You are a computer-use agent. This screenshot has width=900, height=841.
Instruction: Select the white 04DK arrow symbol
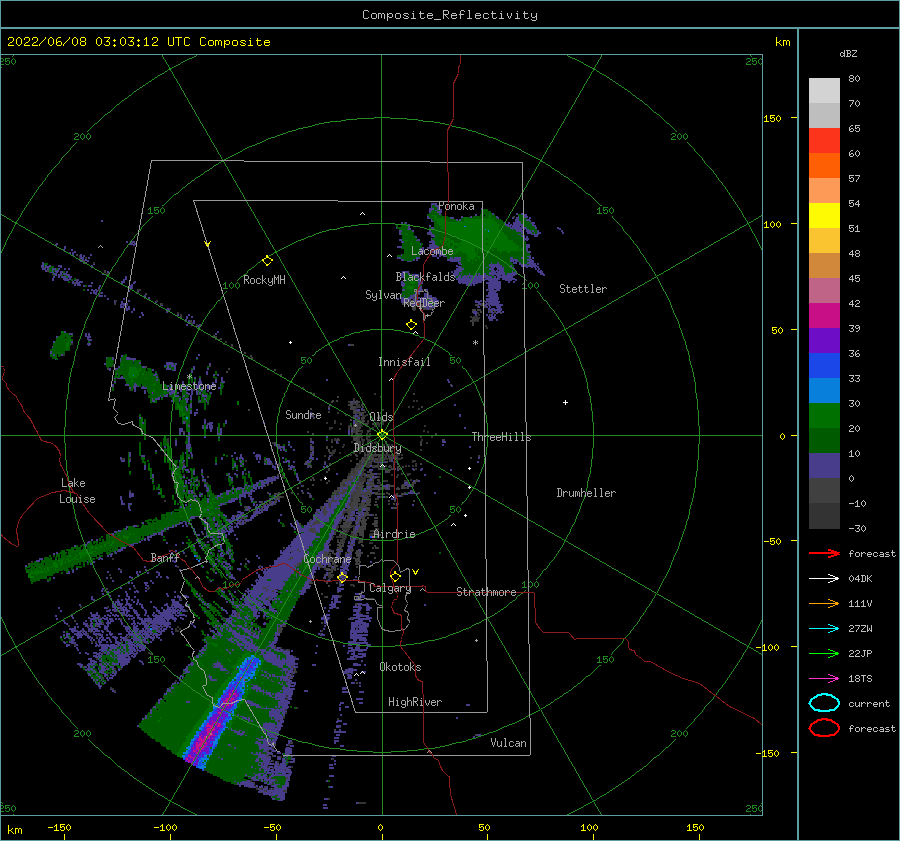pos(824,578)
